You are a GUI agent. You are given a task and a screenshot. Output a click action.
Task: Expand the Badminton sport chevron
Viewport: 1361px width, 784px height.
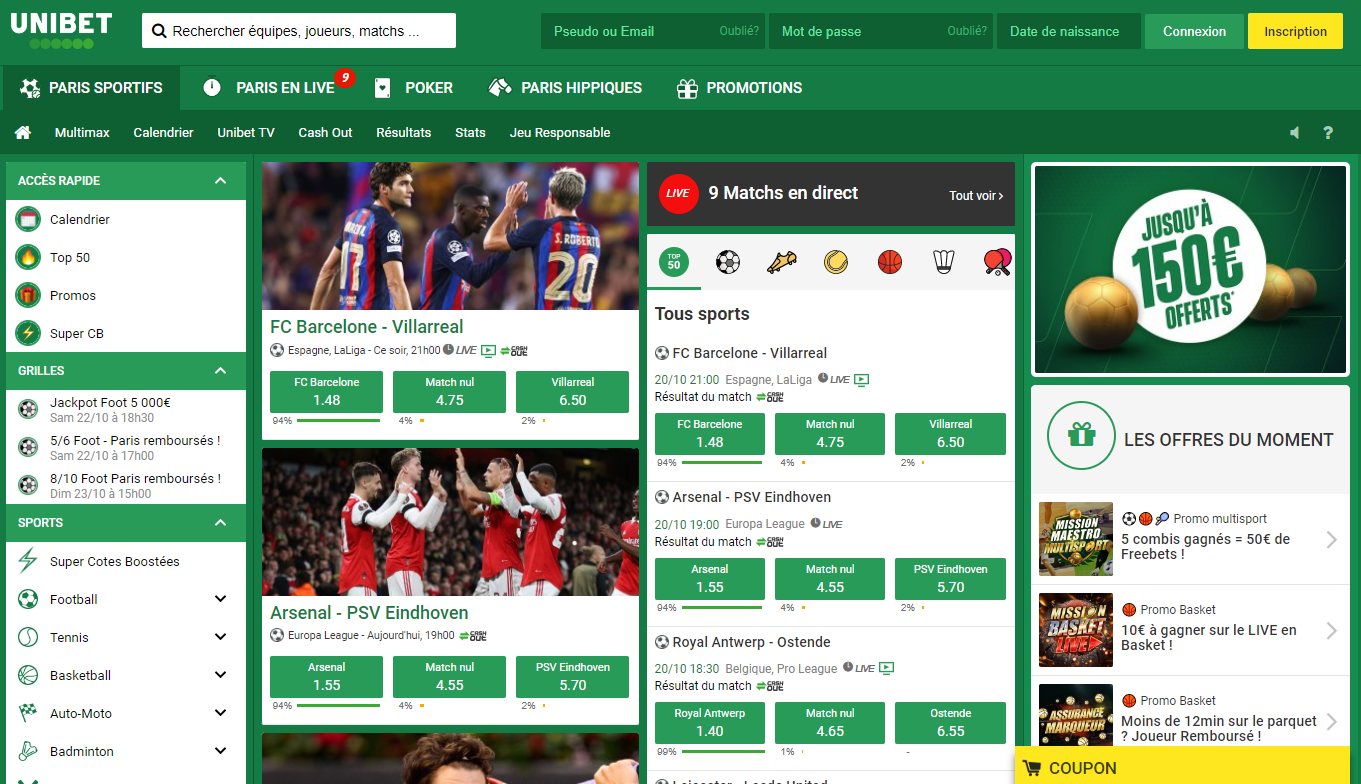[221, 751]
